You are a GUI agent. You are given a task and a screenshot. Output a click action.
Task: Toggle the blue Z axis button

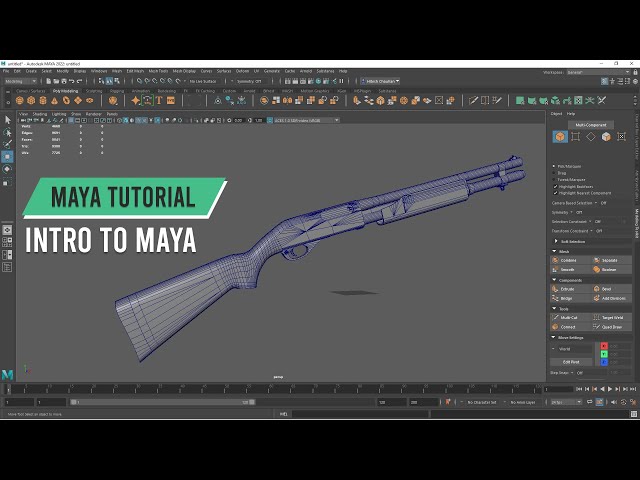click(x=604, y=362)
